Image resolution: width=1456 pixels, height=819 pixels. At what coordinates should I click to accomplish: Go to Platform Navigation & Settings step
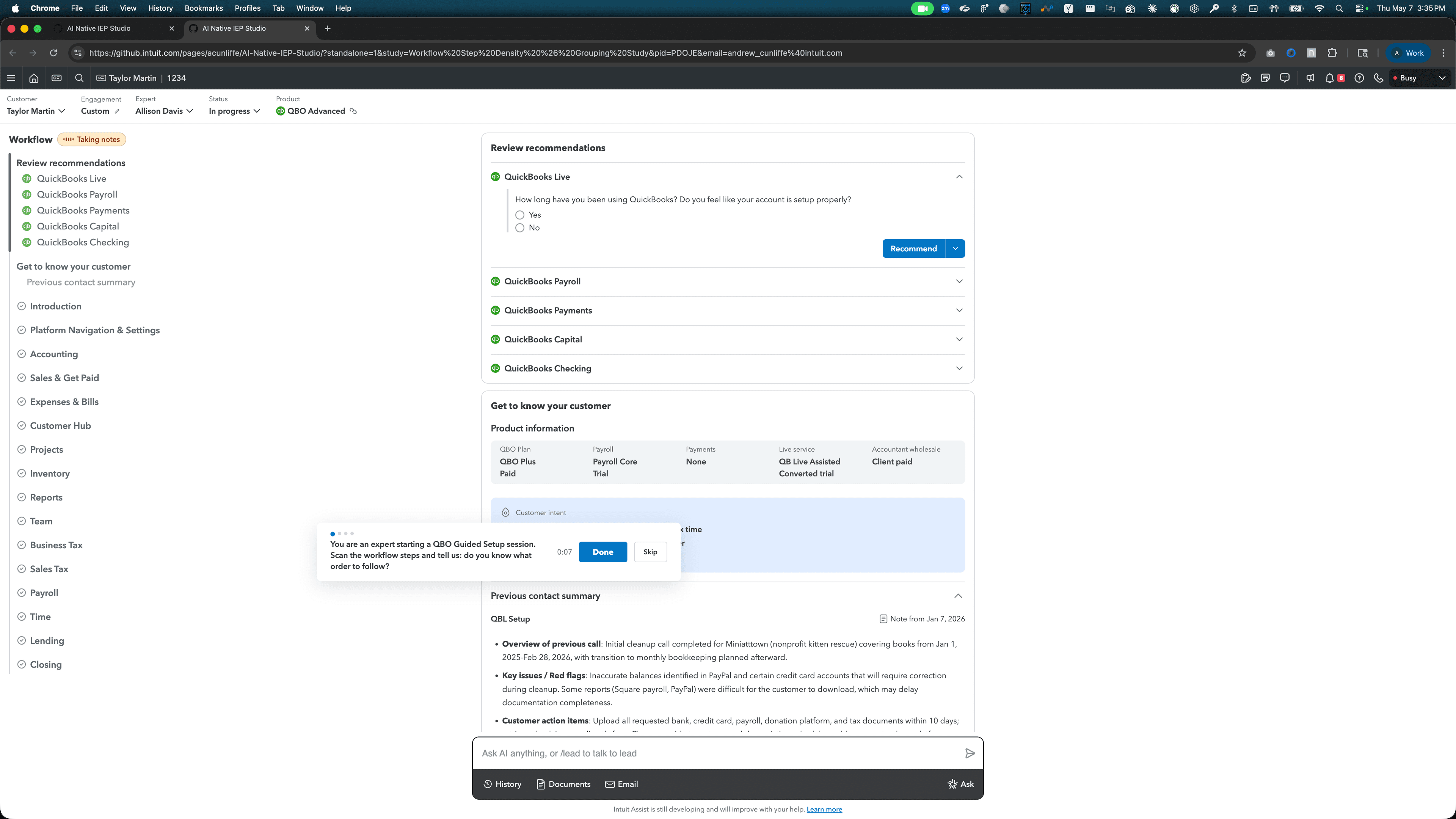tap(95, 330)
